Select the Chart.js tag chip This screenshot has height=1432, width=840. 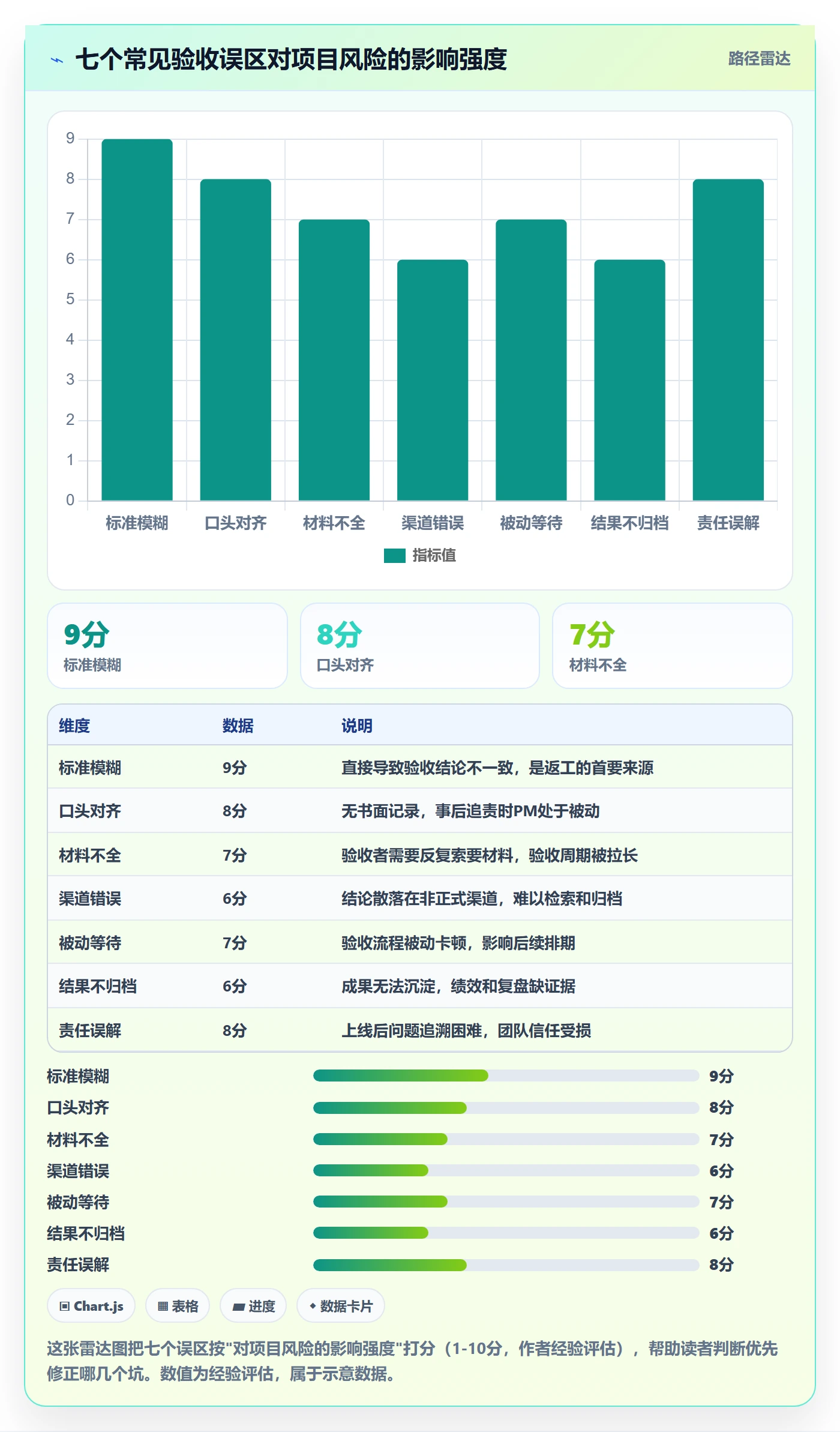91,1306
